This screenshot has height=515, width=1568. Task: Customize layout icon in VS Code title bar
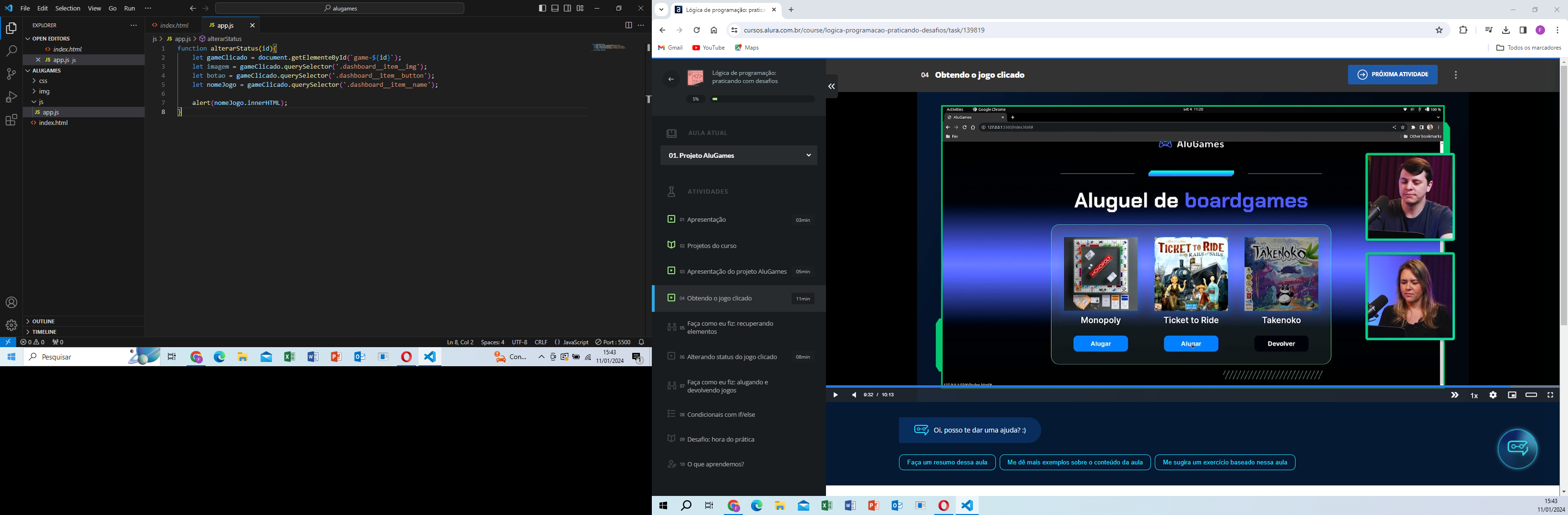click(x=580, y=9)
